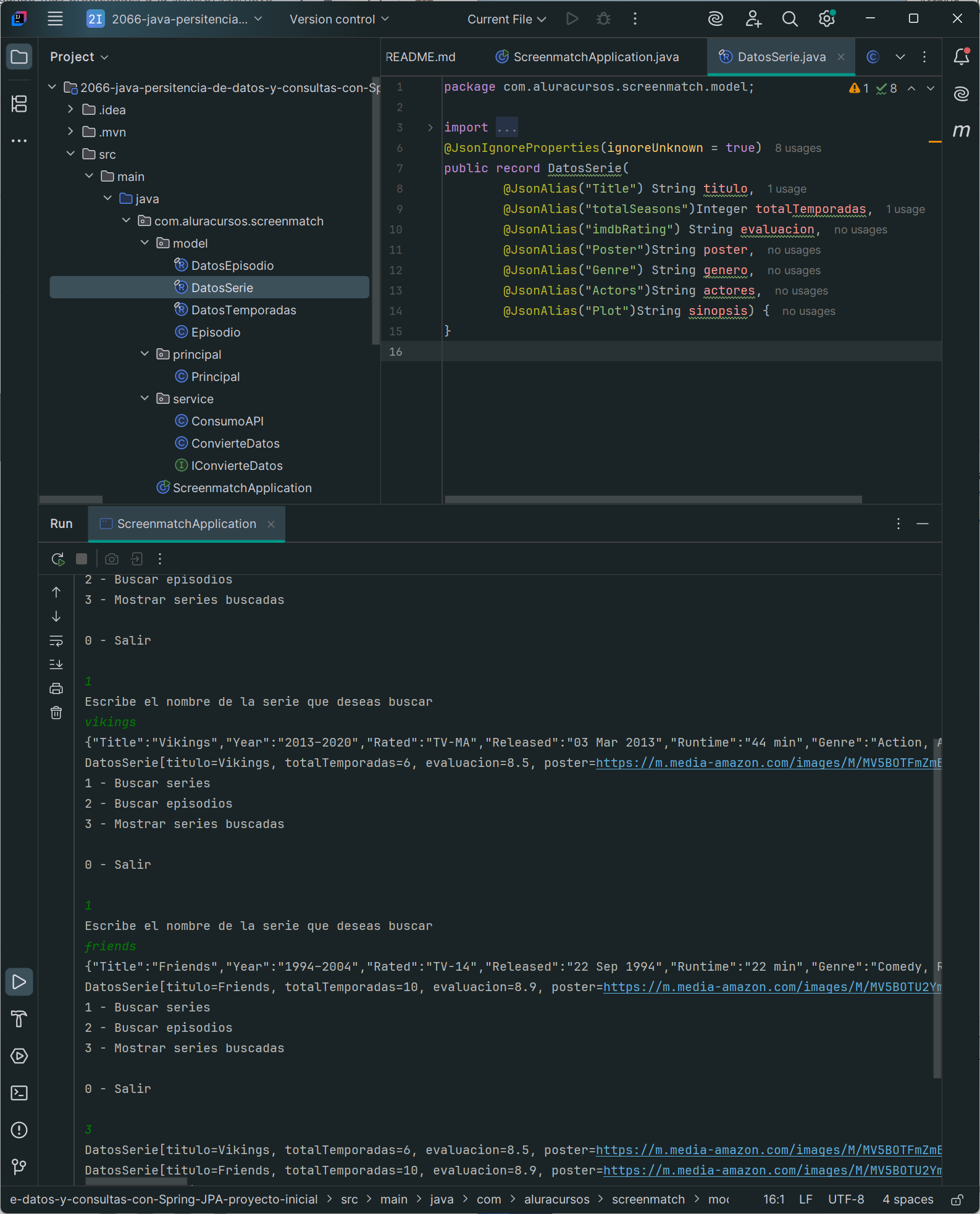Open the More Actions menu beside Debug

(635, 19)
